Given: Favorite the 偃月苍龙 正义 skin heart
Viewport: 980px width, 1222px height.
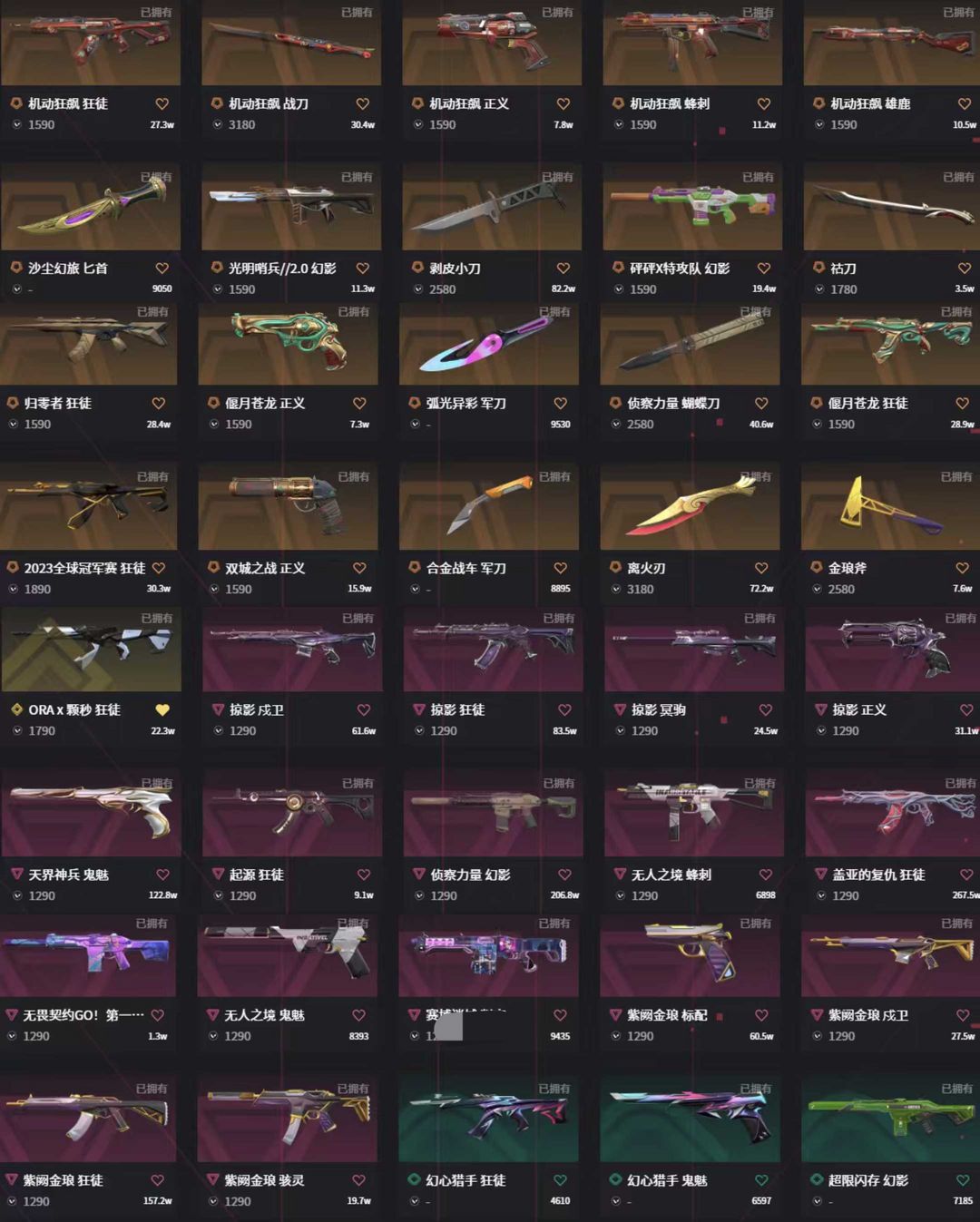Looking at the screenshot, I should tap(359, 404).
